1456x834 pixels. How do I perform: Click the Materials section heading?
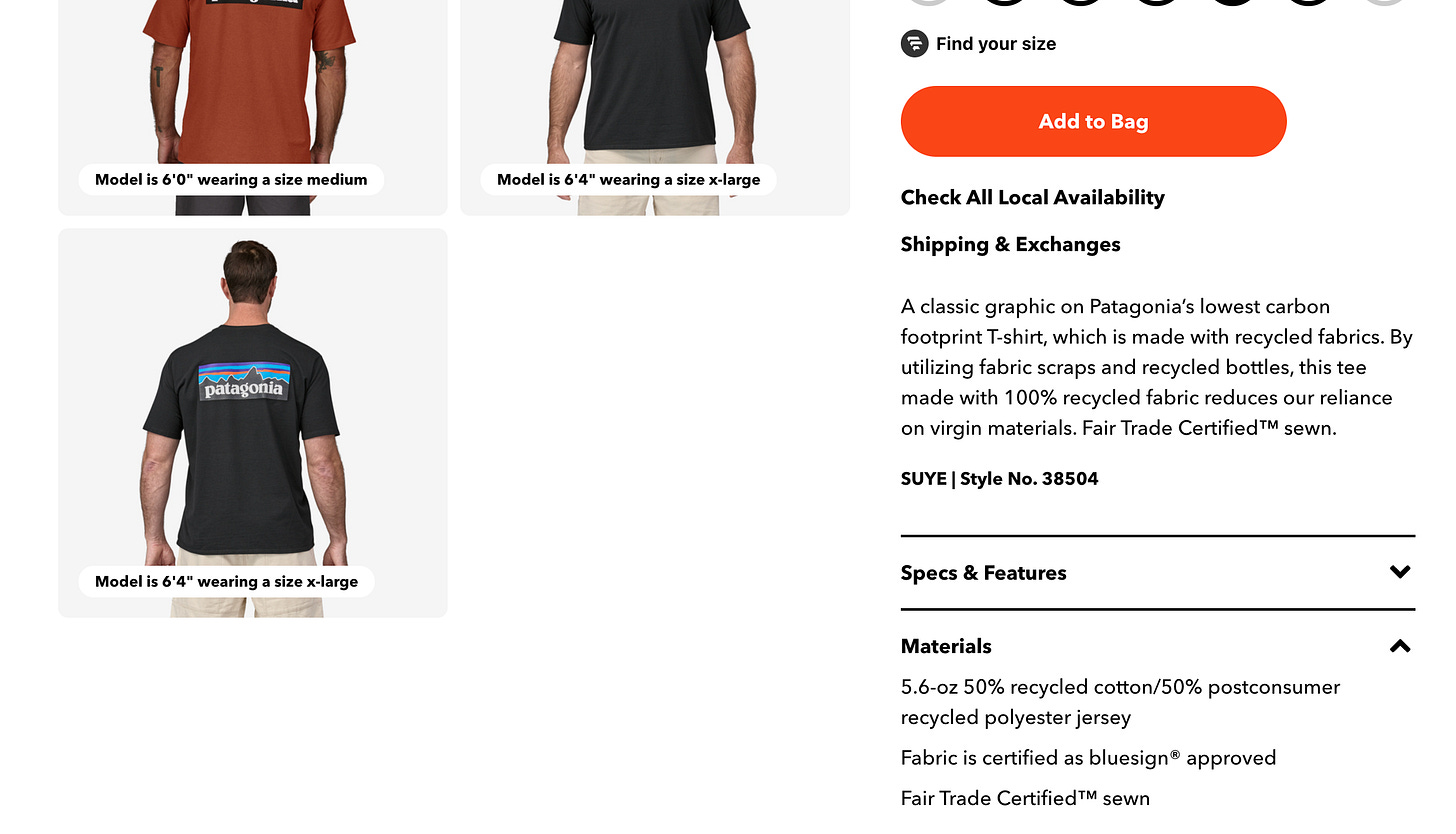(x=946, y=646)
